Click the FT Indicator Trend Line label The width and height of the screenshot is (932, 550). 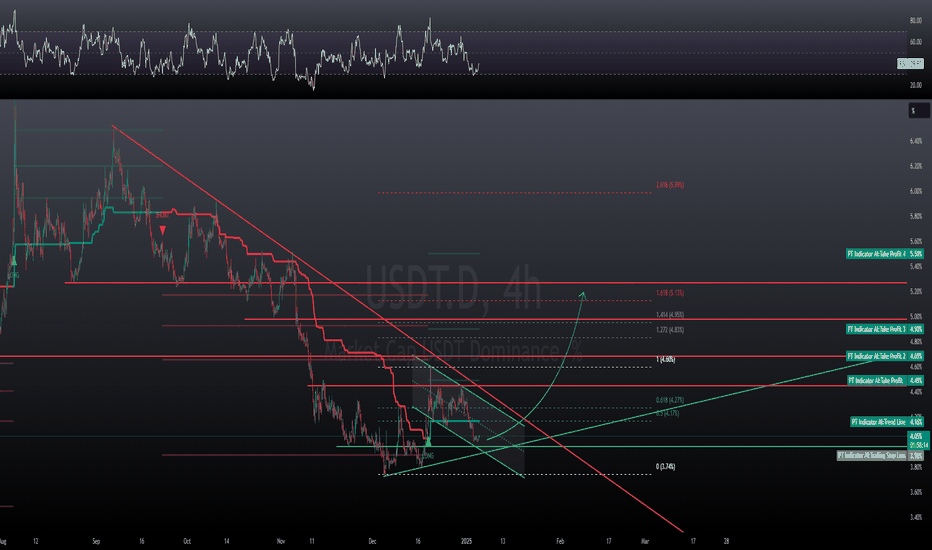pos(886,422)
